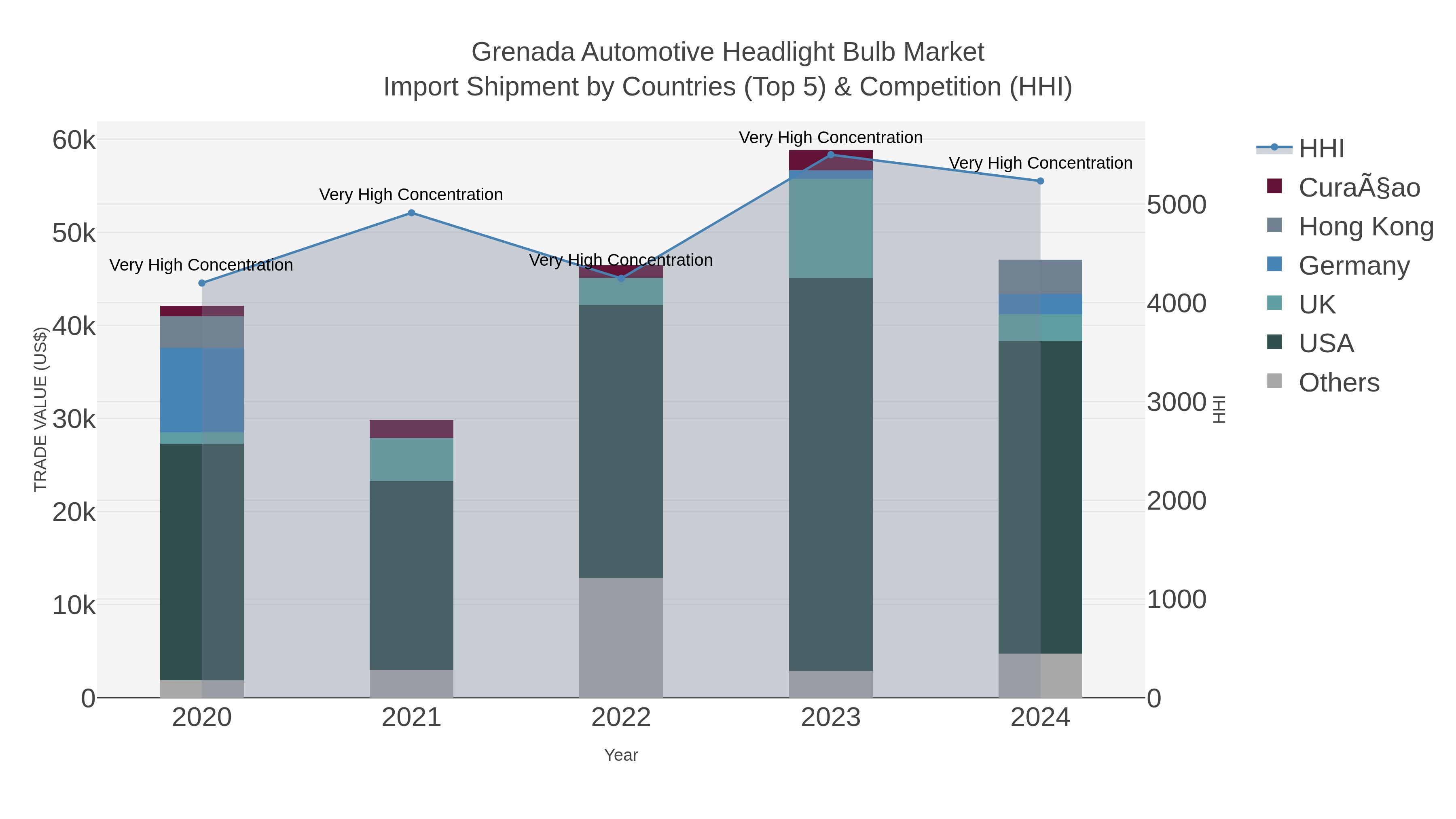Click the 10k trade value tick

click(74, 605)
